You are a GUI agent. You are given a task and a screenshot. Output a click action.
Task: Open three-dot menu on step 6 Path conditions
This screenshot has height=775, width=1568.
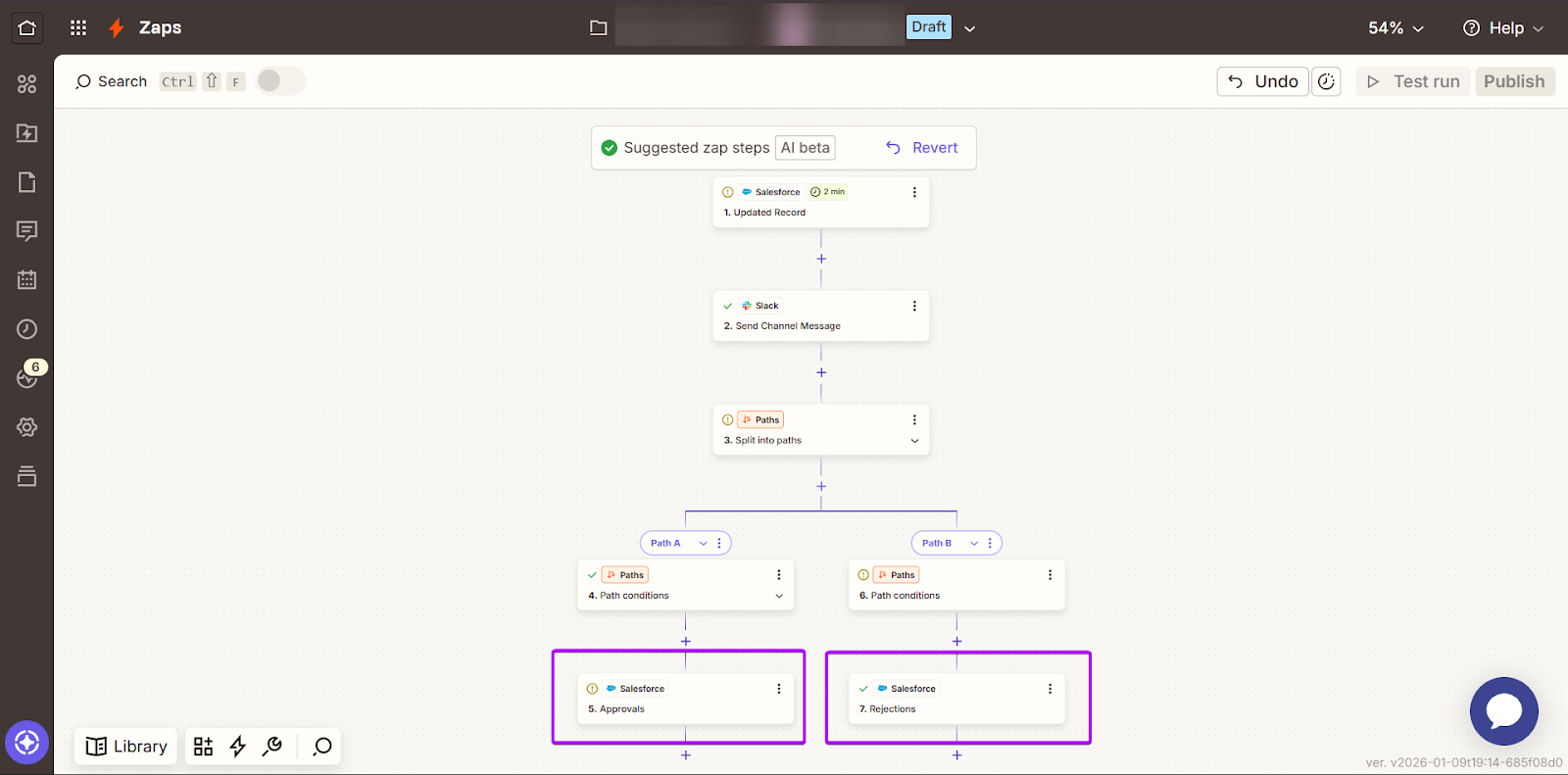(1050, 575)
